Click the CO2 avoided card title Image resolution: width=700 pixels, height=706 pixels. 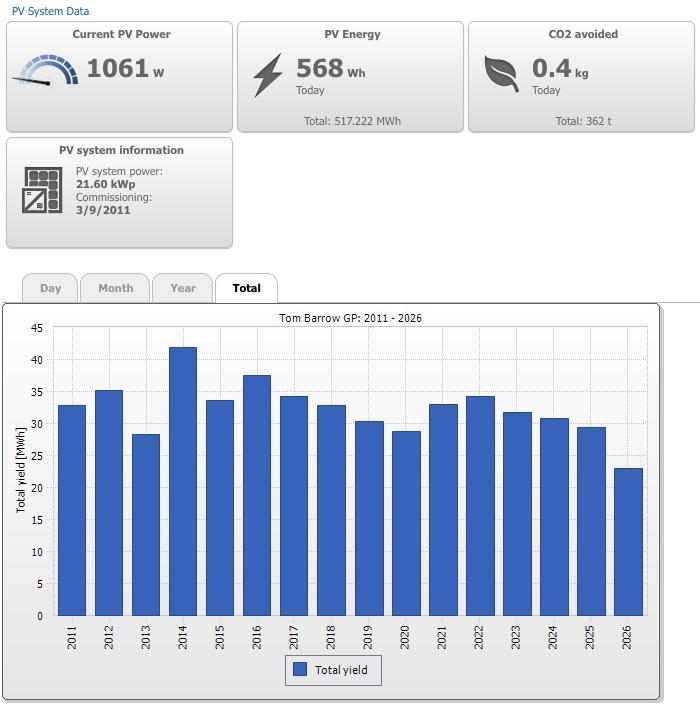pyautogui.click(x=583, y=34)
